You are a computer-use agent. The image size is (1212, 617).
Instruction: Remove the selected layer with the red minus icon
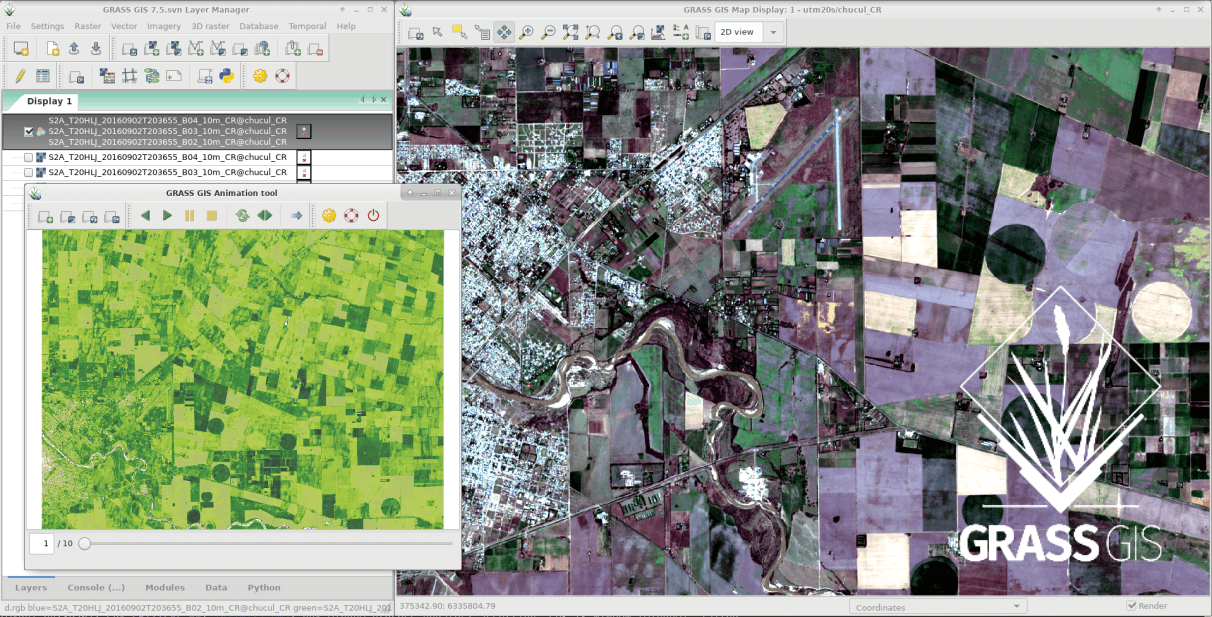coord(315,48)
